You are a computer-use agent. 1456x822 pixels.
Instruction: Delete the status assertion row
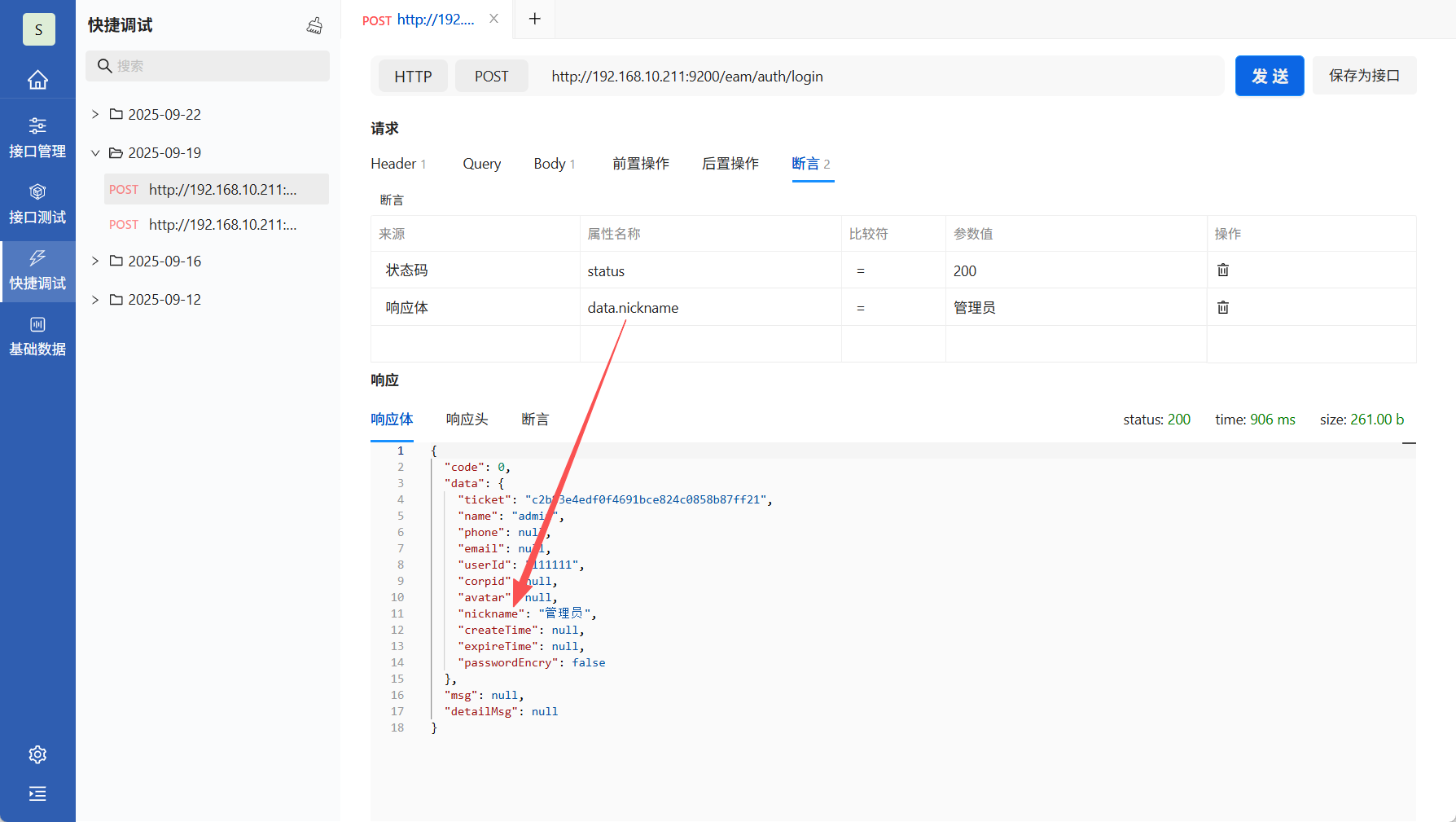coord(1223,270)
